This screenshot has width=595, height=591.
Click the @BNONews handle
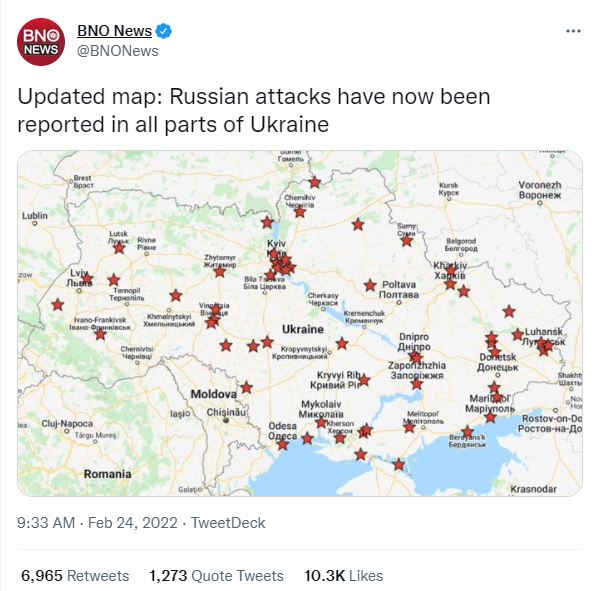coord(118,51)
